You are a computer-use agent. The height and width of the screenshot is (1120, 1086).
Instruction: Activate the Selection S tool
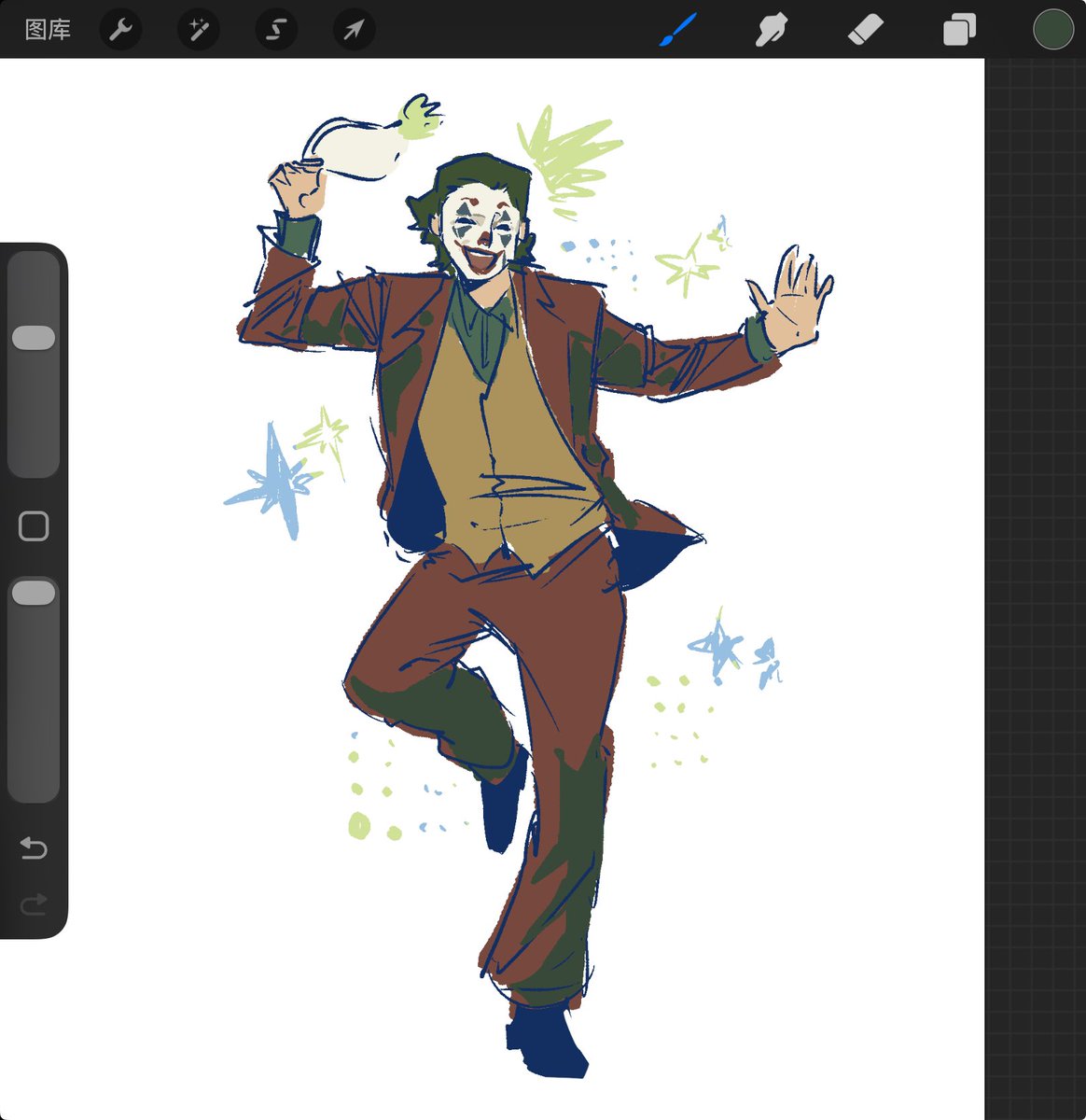pyautogui.click(x=276, y=30)
